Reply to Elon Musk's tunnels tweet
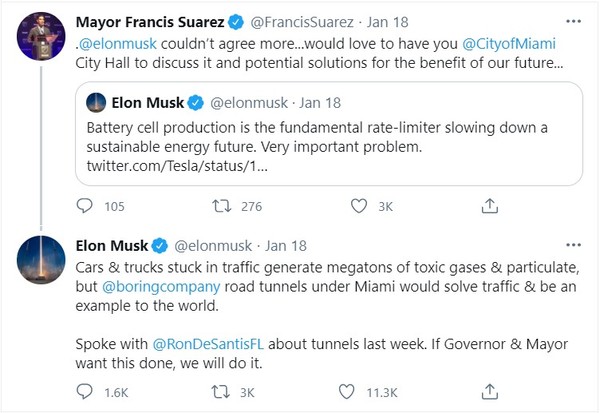The width and height of the screenshot is (600, 413). click(86, 392)
